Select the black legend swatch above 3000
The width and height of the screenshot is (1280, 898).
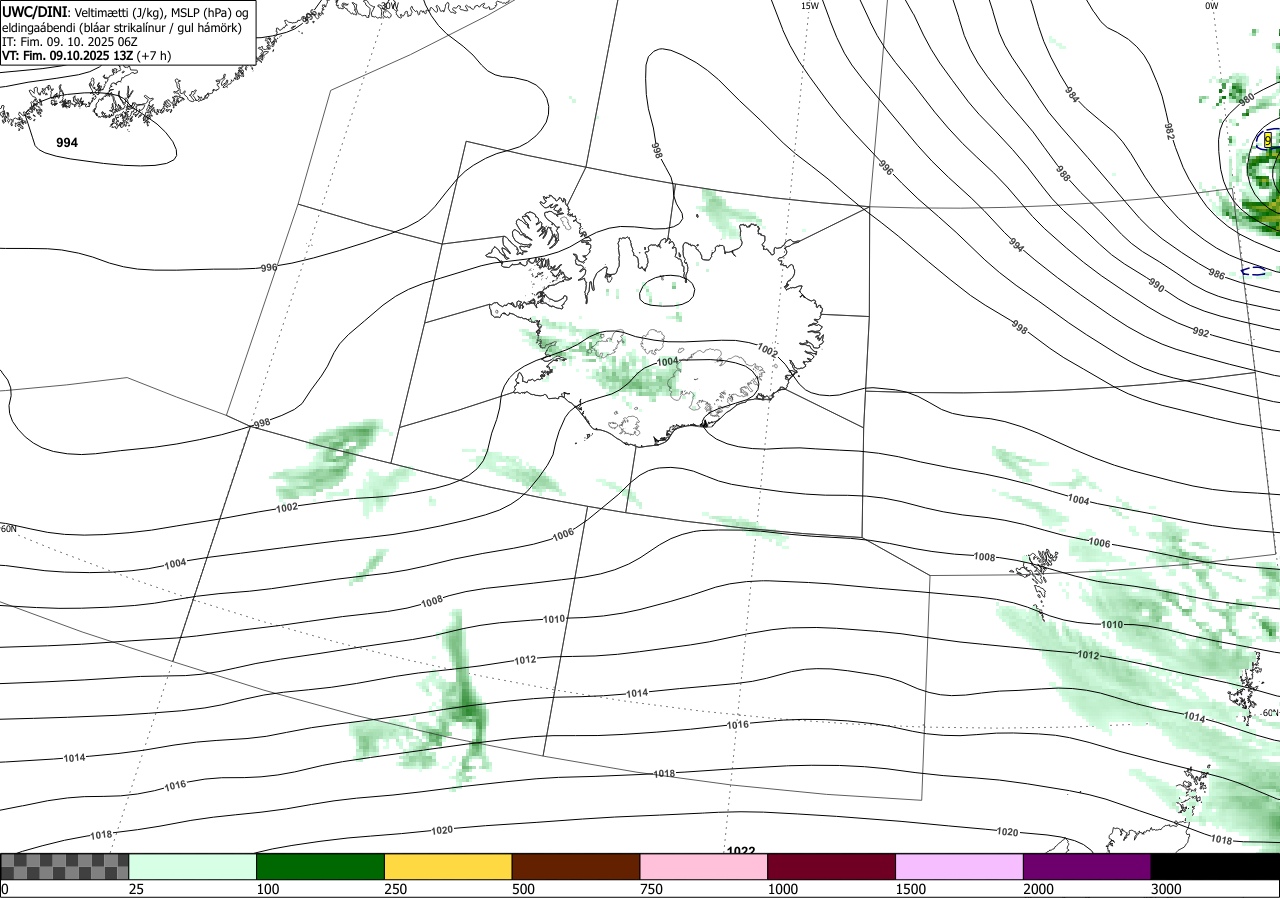tap(1215, 866)
